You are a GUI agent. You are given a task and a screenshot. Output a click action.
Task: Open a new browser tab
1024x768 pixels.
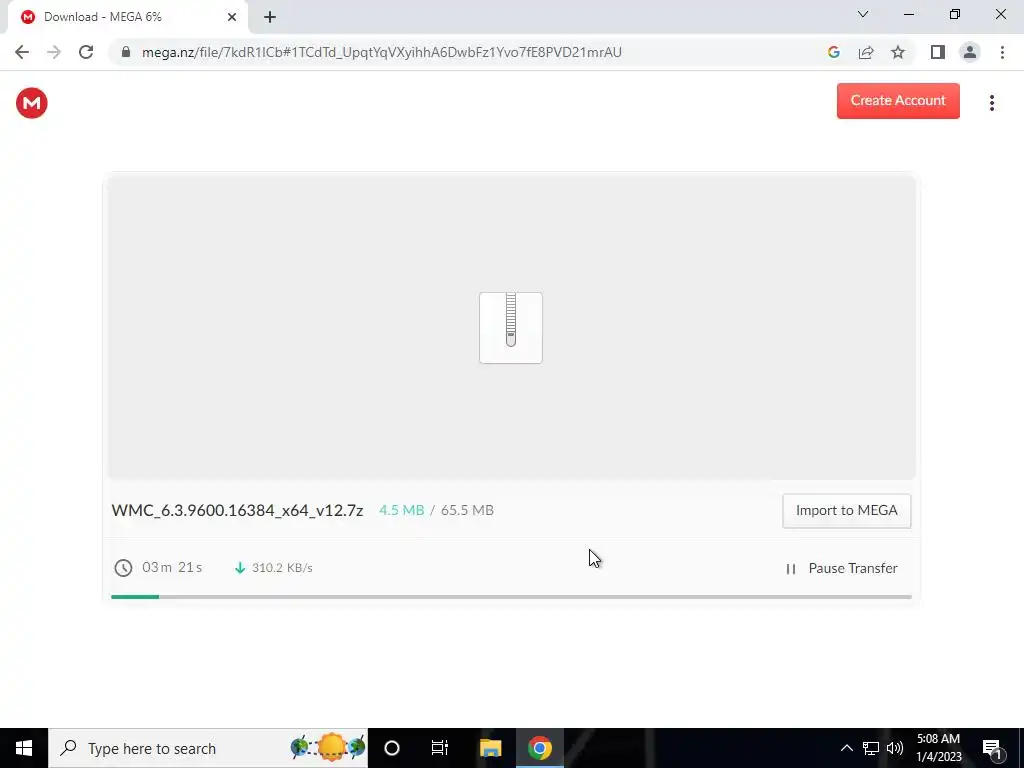[x=270, y=17]
